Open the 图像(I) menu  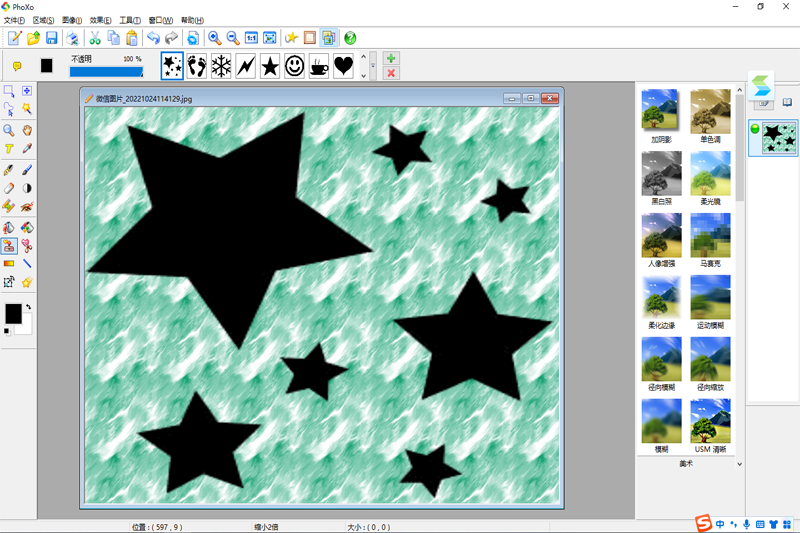pyautogui.click(x=72, y=20)
